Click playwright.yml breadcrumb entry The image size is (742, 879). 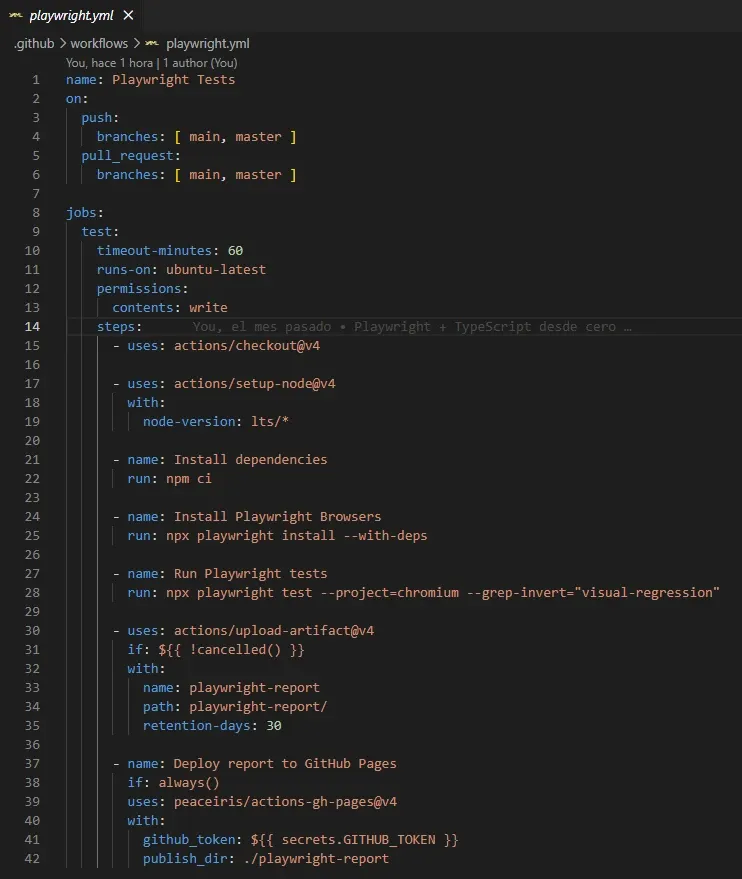click(208, 44)
